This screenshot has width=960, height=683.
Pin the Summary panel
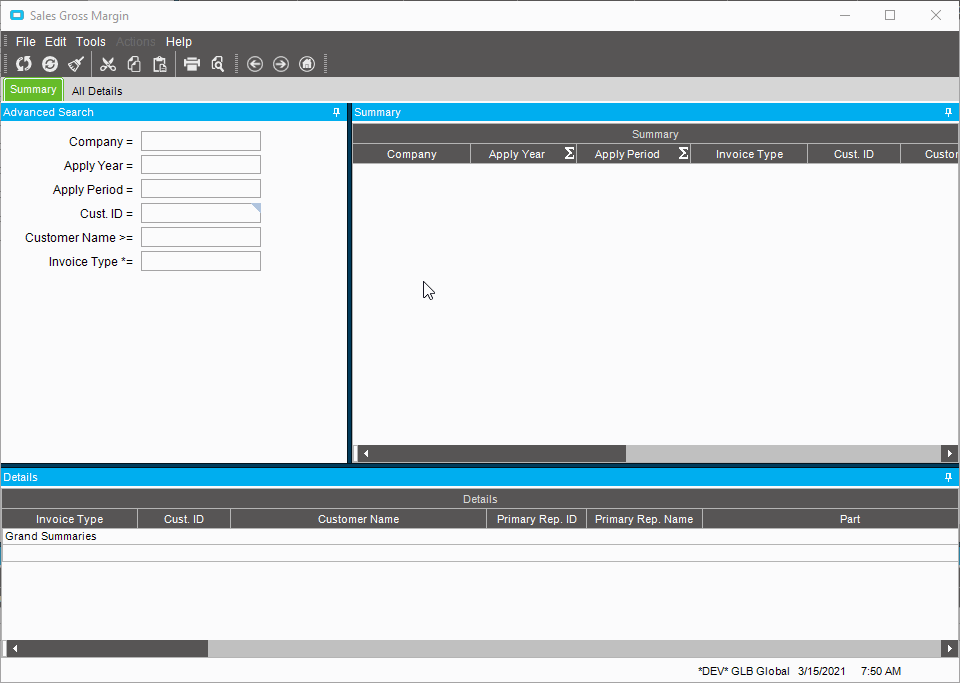(x=948, y=112)
